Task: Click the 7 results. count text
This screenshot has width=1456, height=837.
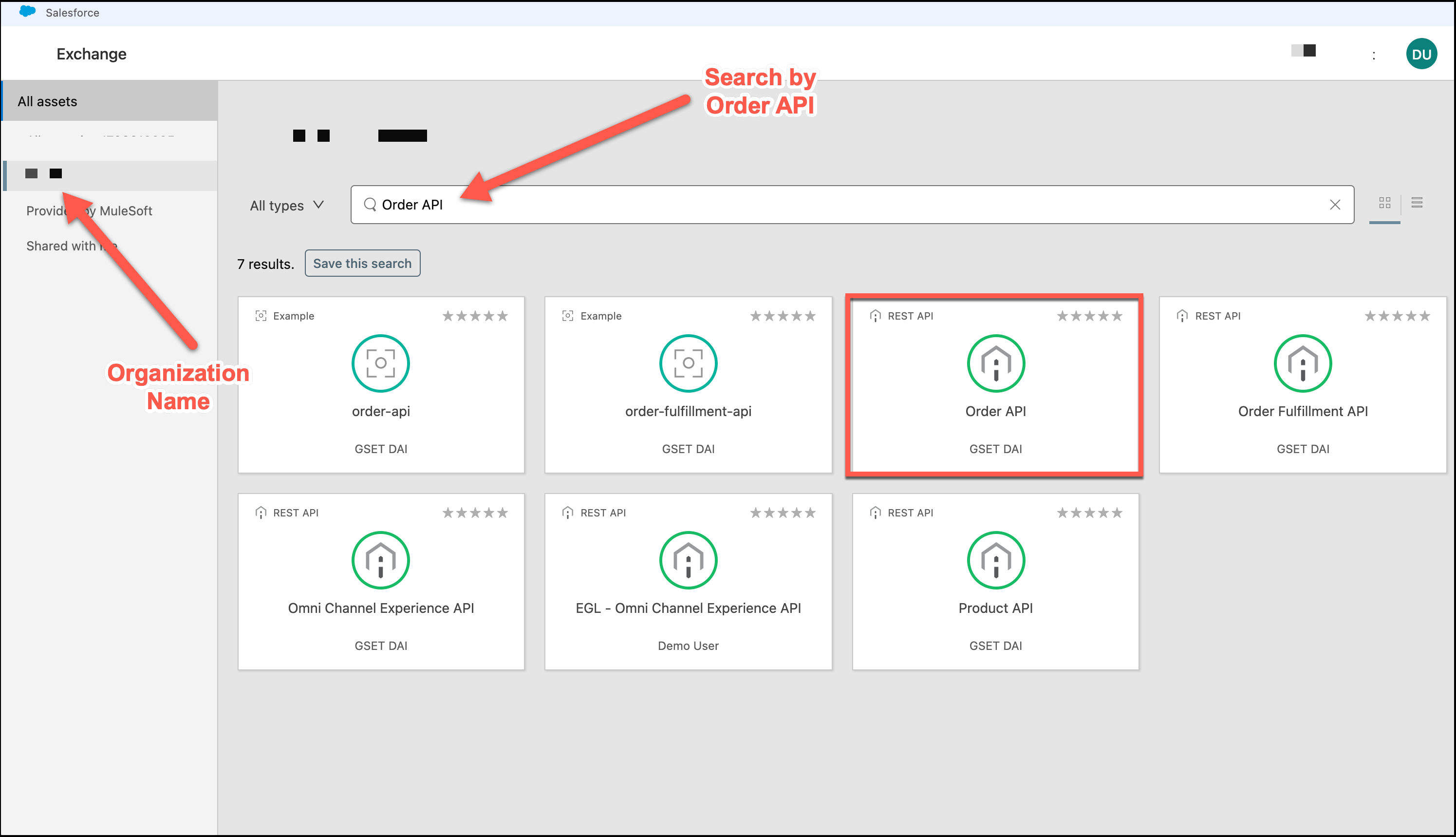Action: click(x=265, y=265)
